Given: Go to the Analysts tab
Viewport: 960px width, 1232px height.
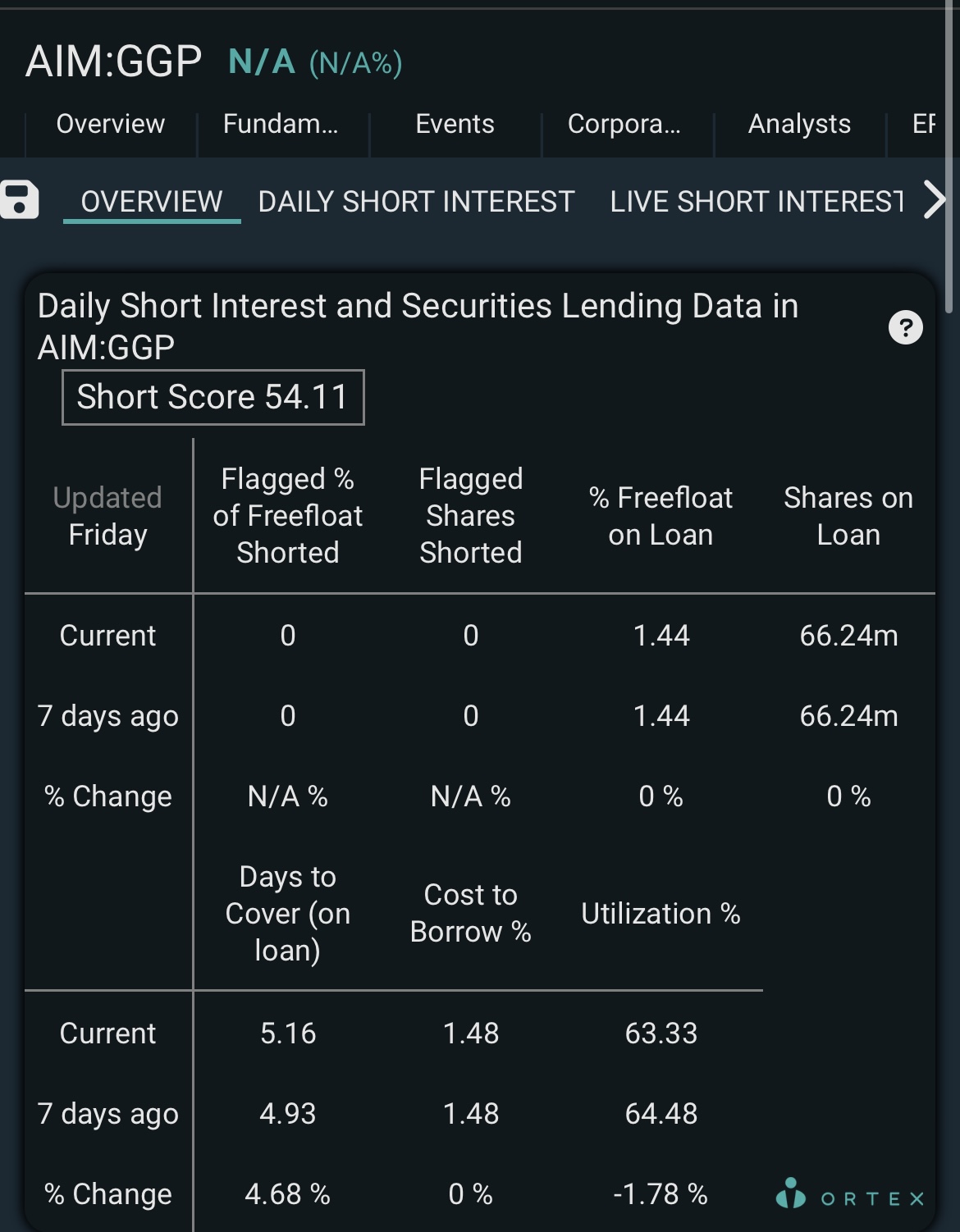Looking at the screenshot, I should coord(799,124).
